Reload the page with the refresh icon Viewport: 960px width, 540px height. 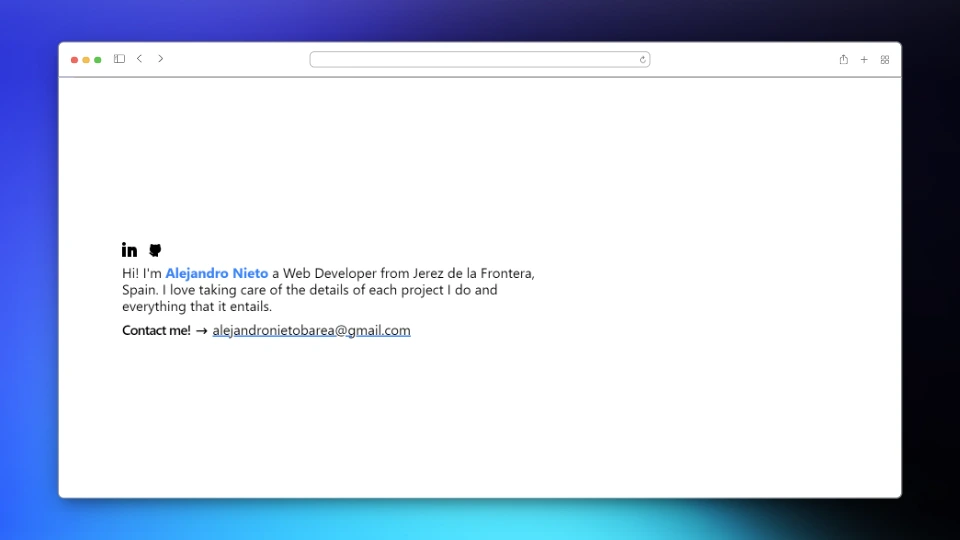(x=643, y=60)
